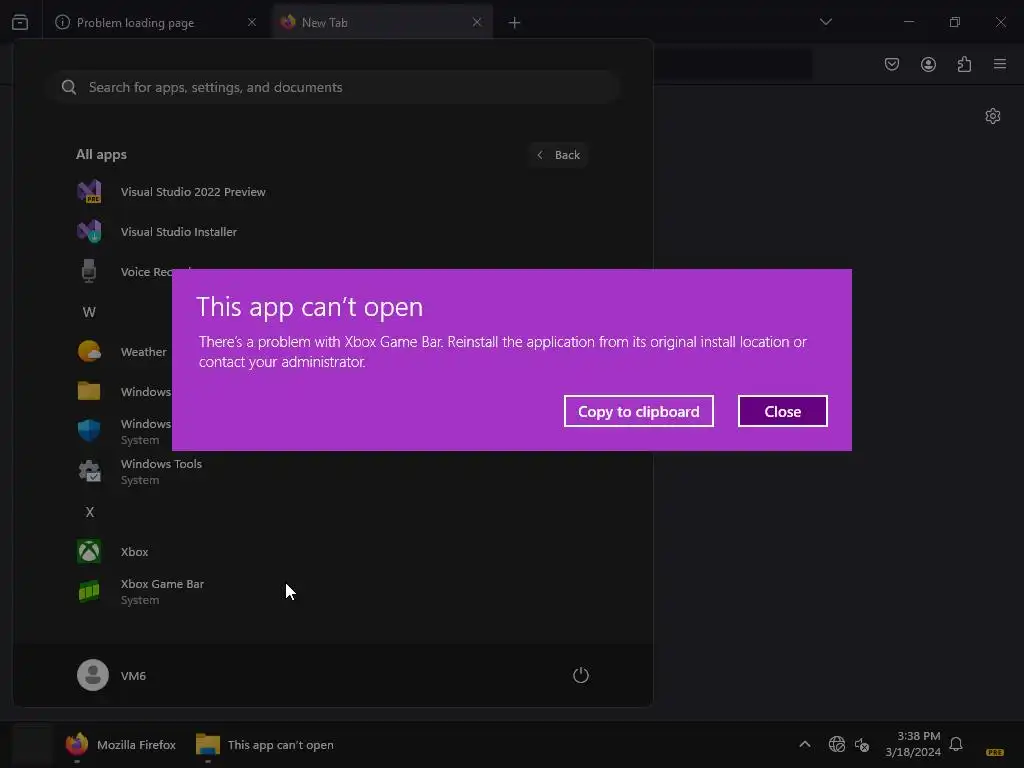
Task: Open notifications bell icon
Action: tap(956, 744)
